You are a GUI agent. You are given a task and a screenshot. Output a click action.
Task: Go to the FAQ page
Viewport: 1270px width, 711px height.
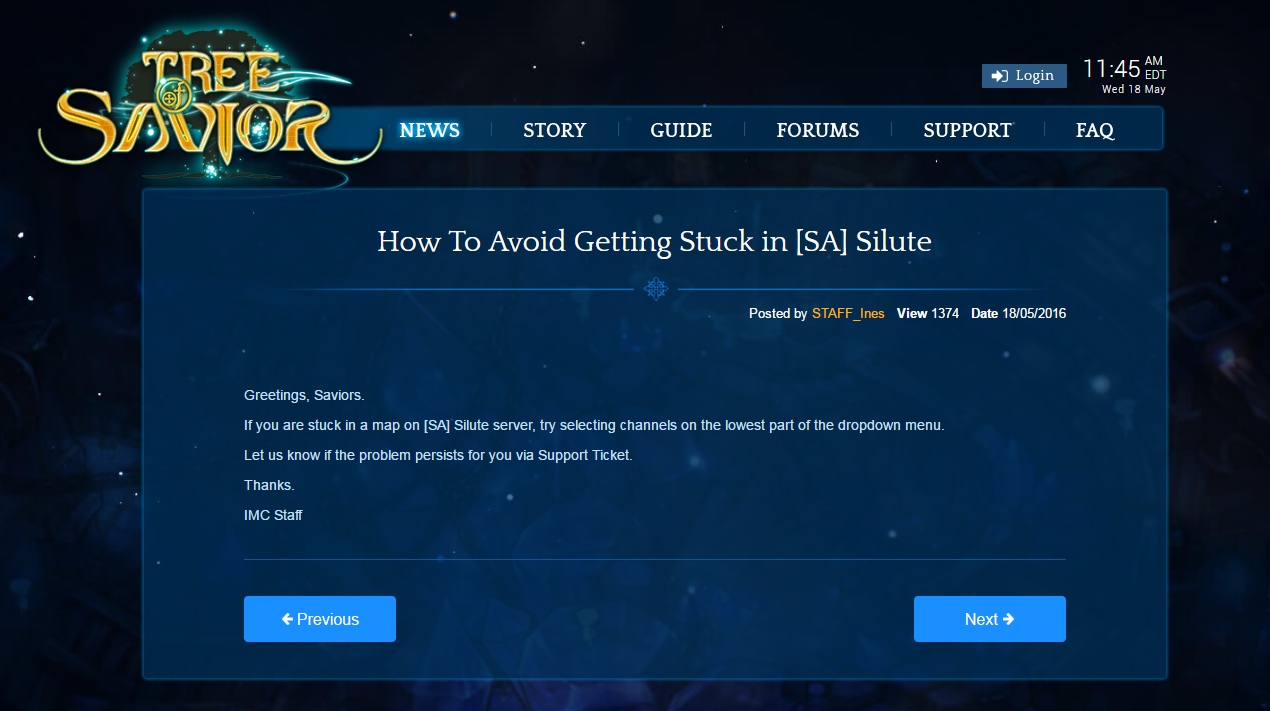click(x=1094, y=130)
